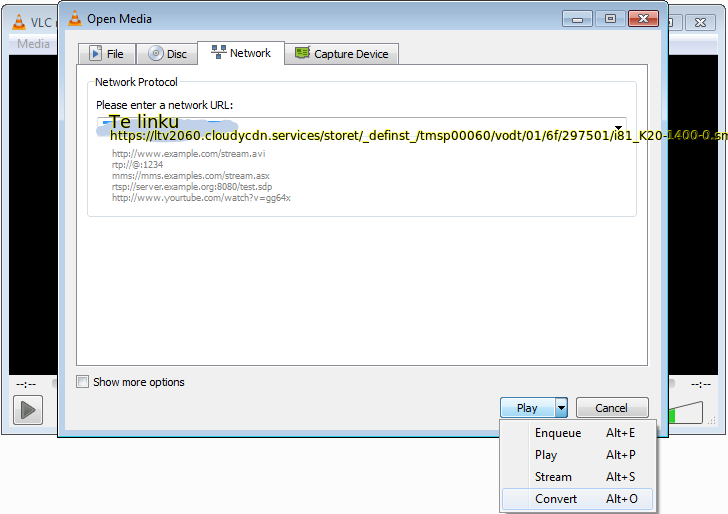This screenshot has width=728, height=514.
Task: Close the Open Media dialog
Action: click(x=644, y=19)
